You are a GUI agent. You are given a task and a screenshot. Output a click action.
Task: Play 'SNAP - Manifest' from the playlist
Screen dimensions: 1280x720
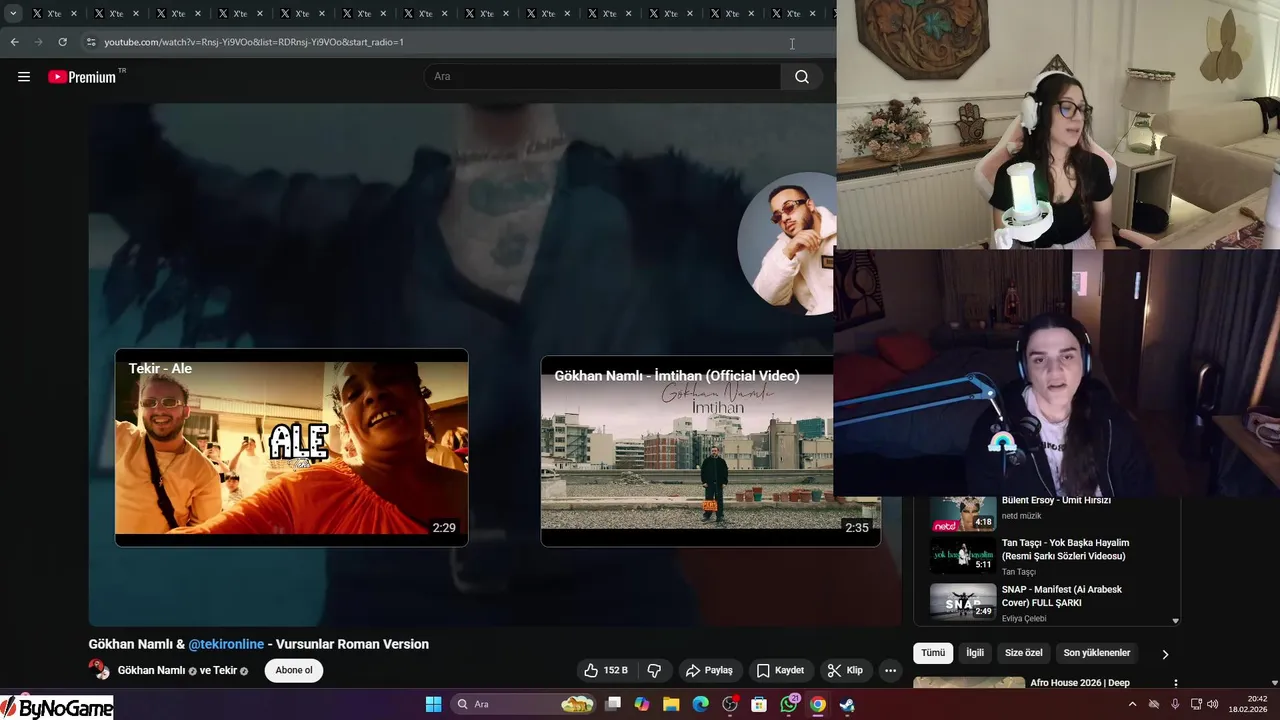click(x=1045, y=603)
